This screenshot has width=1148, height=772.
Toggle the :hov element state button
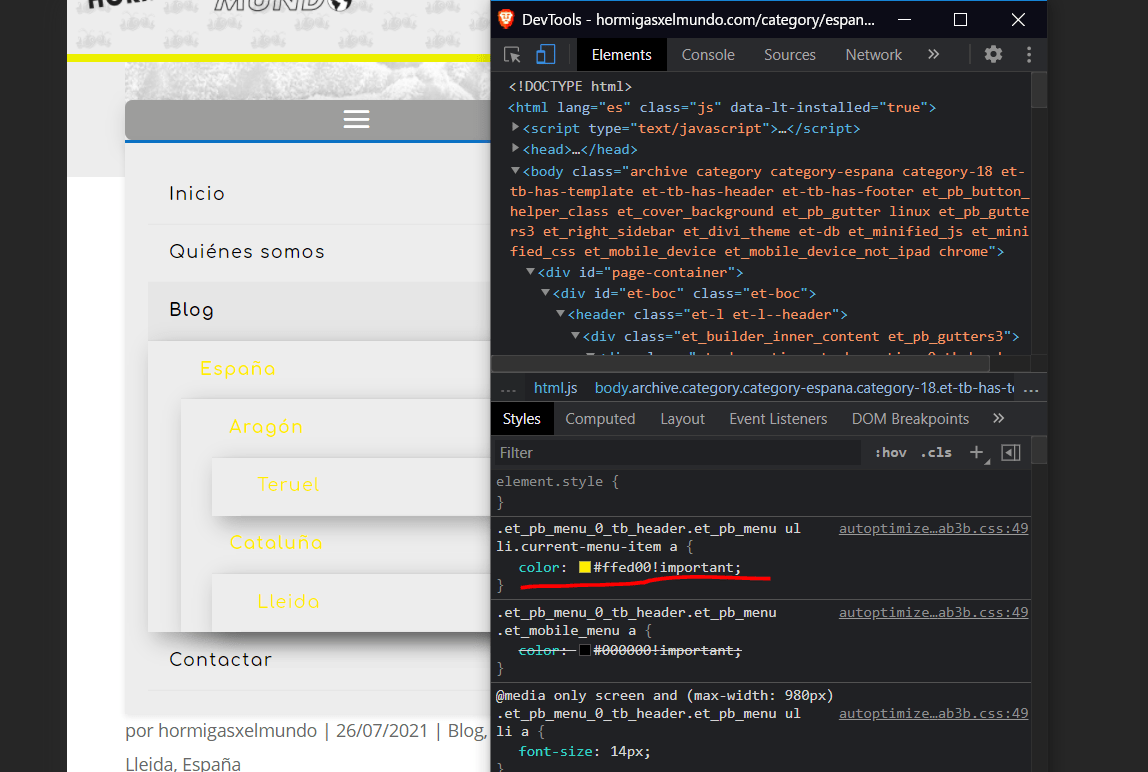(x=890, y=453)
